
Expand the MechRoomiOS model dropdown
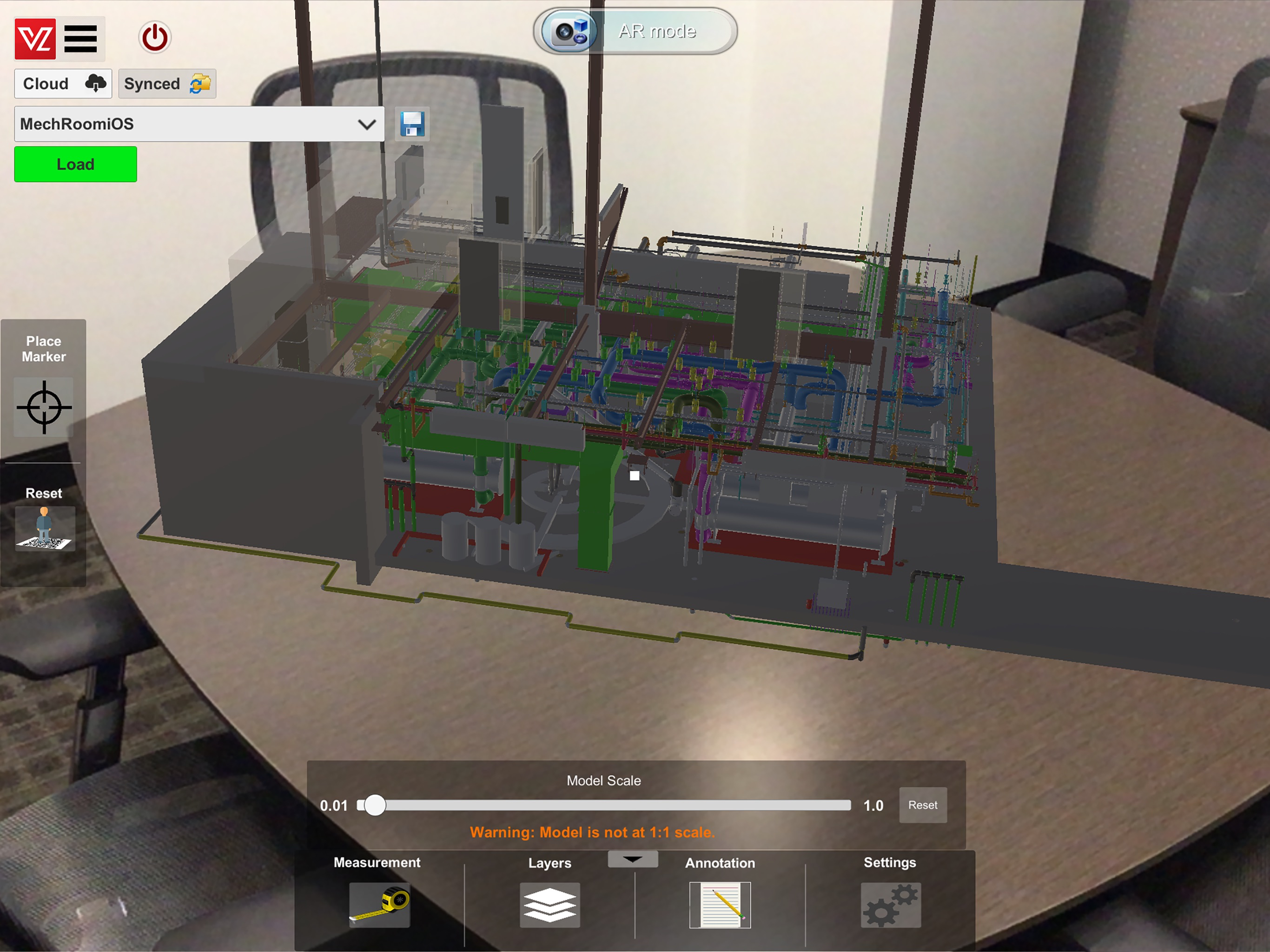198,124
